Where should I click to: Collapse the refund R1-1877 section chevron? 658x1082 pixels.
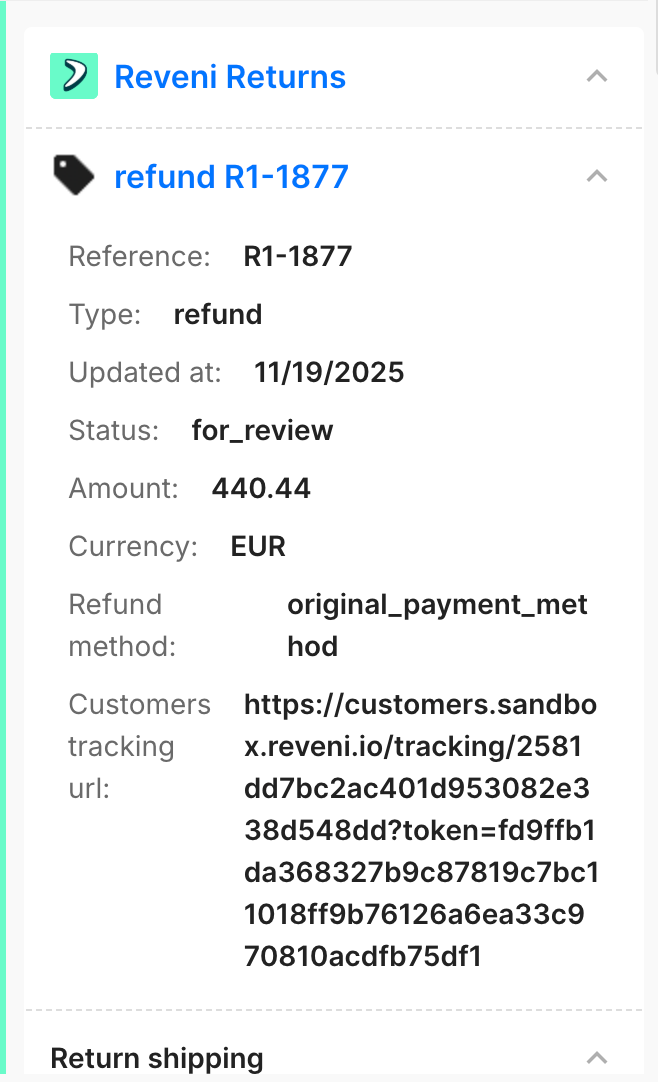coord(597,176)
